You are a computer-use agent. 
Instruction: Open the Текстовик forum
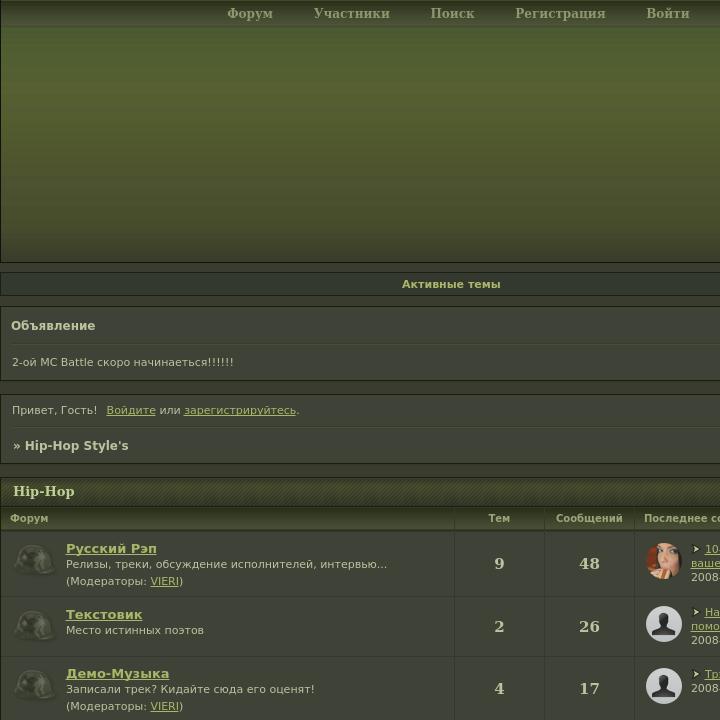104,614
